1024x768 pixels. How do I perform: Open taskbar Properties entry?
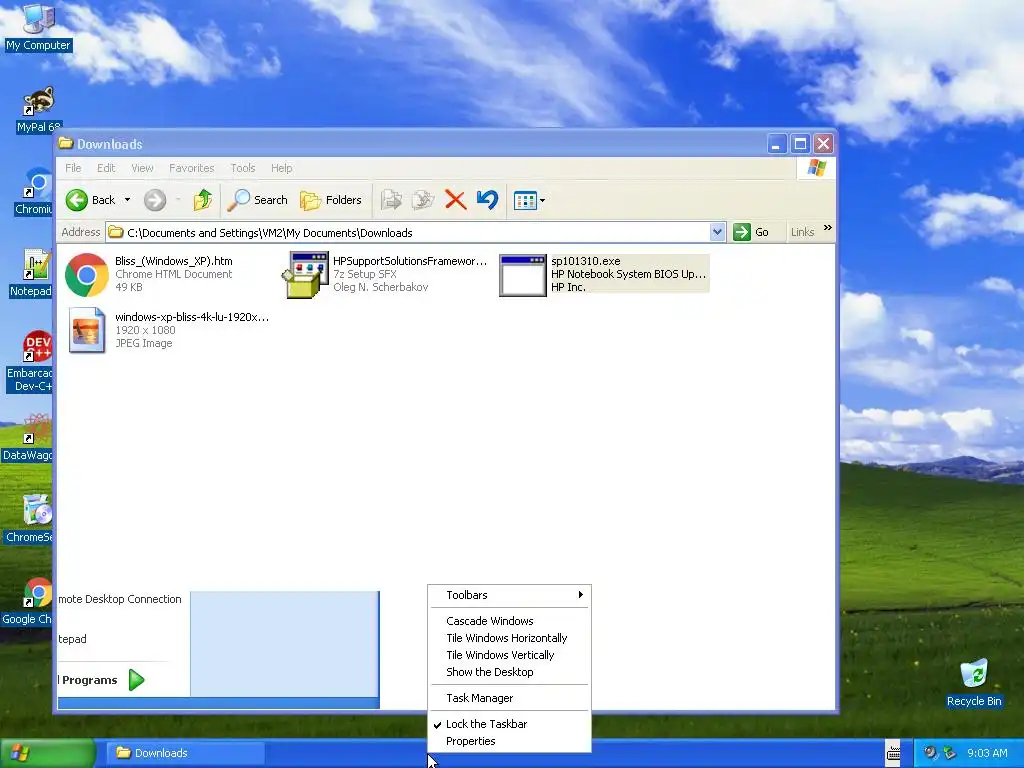[x=510, y=741]
